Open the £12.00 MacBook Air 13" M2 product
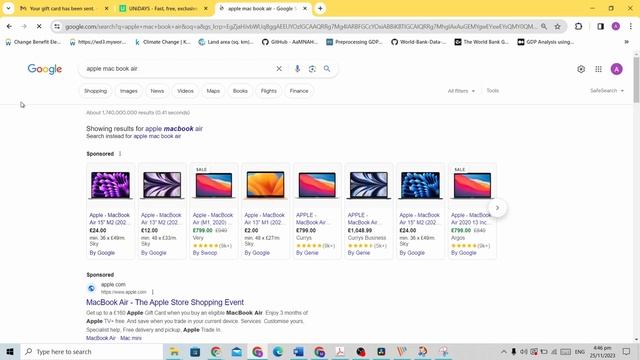 162,211
